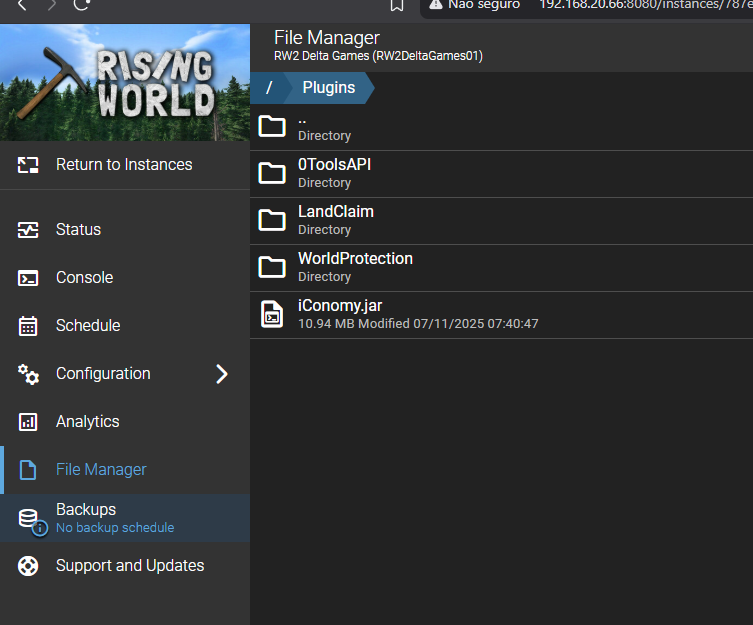Click the iConomy.jar file icon
Image resolution: width=753 pixels, height=625 pixels.
(x=271, y=314)
